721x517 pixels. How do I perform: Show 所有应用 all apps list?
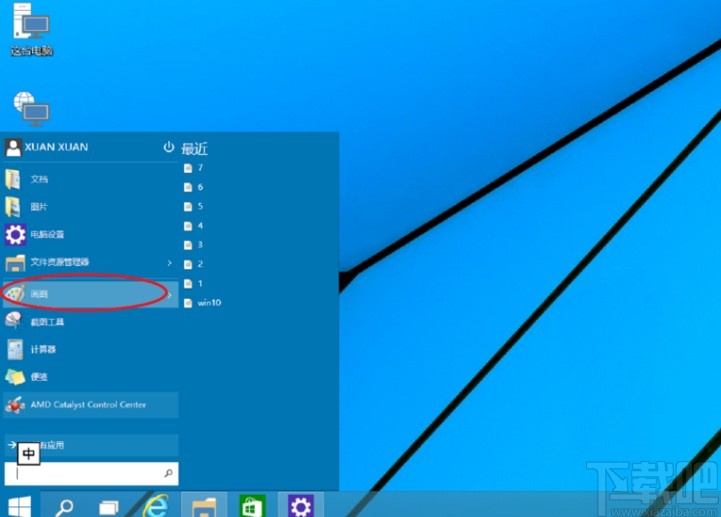pyautogui.click(x=91, y=445)
